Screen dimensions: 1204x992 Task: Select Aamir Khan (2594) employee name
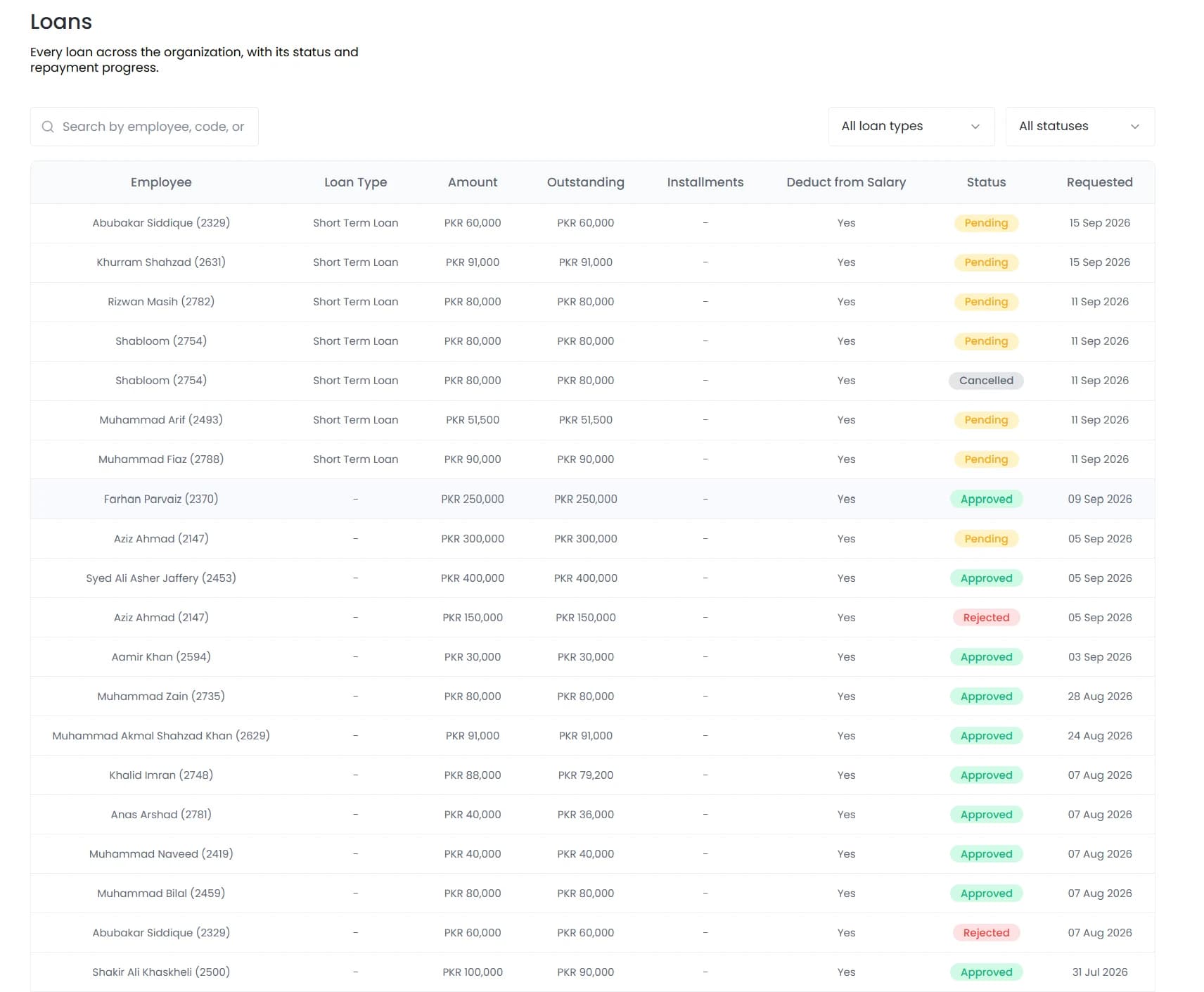pyautogui.click(x=161, y=657)
